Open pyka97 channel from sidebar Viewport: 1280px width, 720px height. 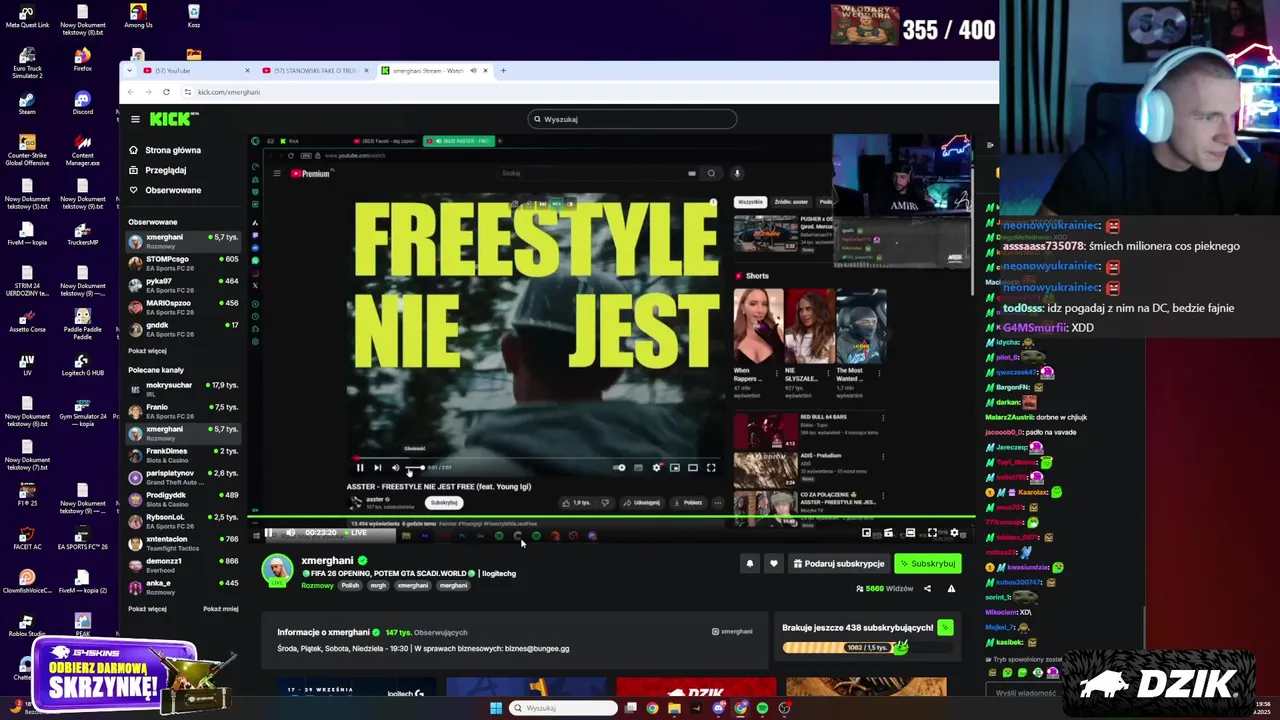[183, 285]
